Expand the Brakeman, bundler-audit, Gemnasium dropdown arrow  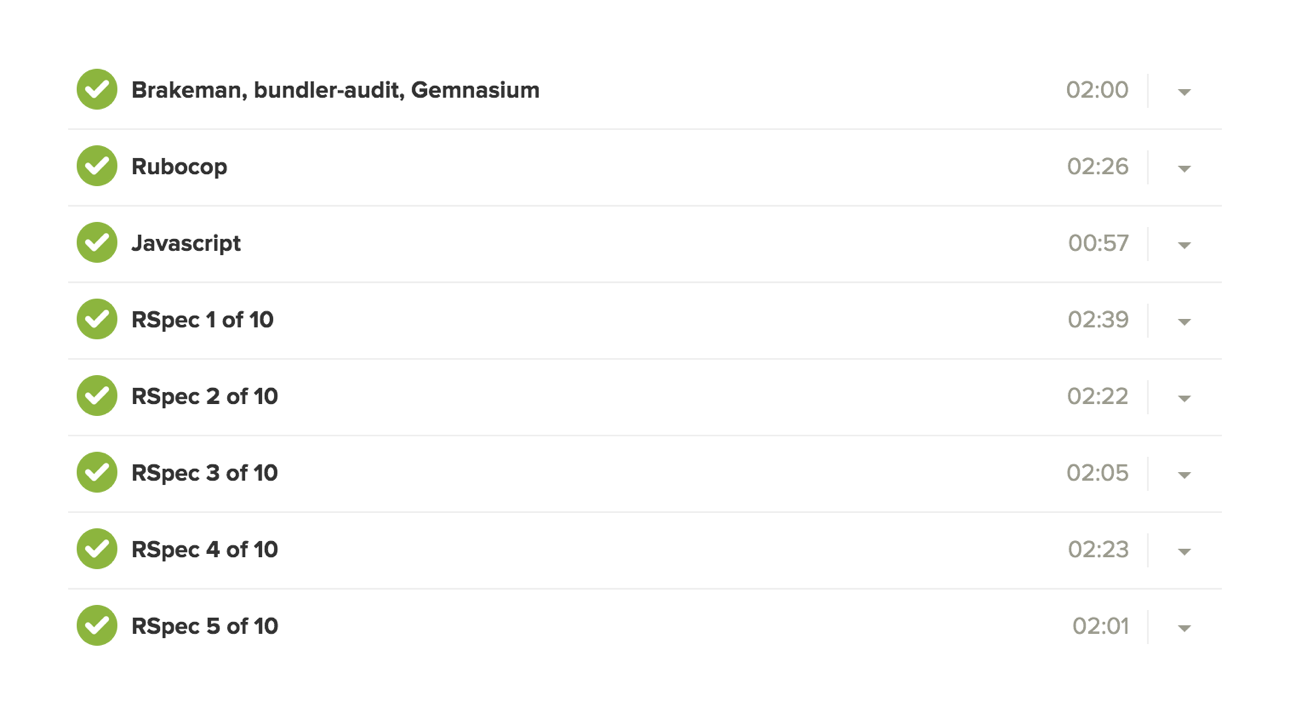(x=1184, y=92)
